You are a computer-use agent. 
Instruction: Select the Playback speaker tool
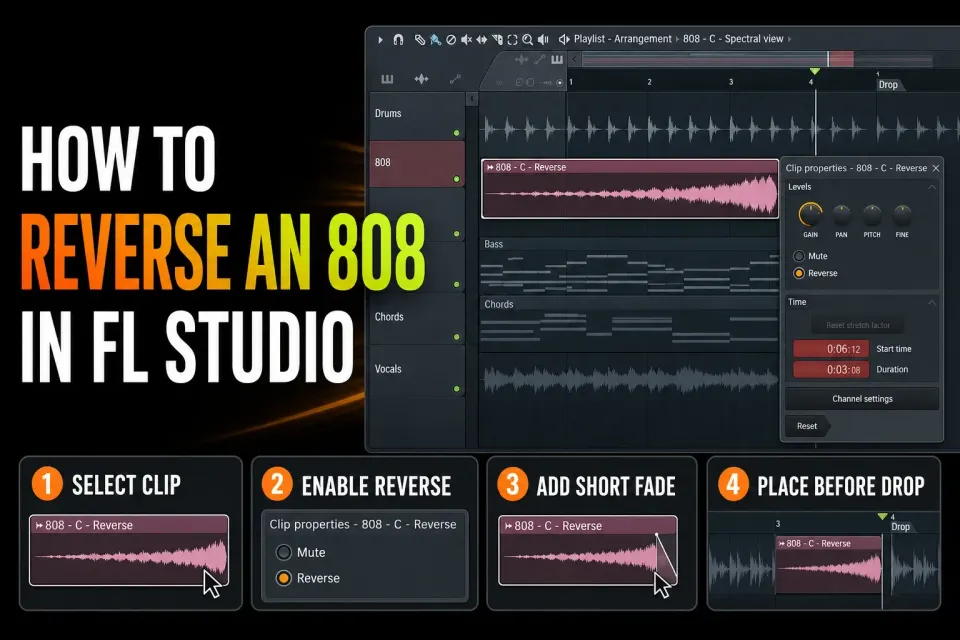(x=543, y=39)
